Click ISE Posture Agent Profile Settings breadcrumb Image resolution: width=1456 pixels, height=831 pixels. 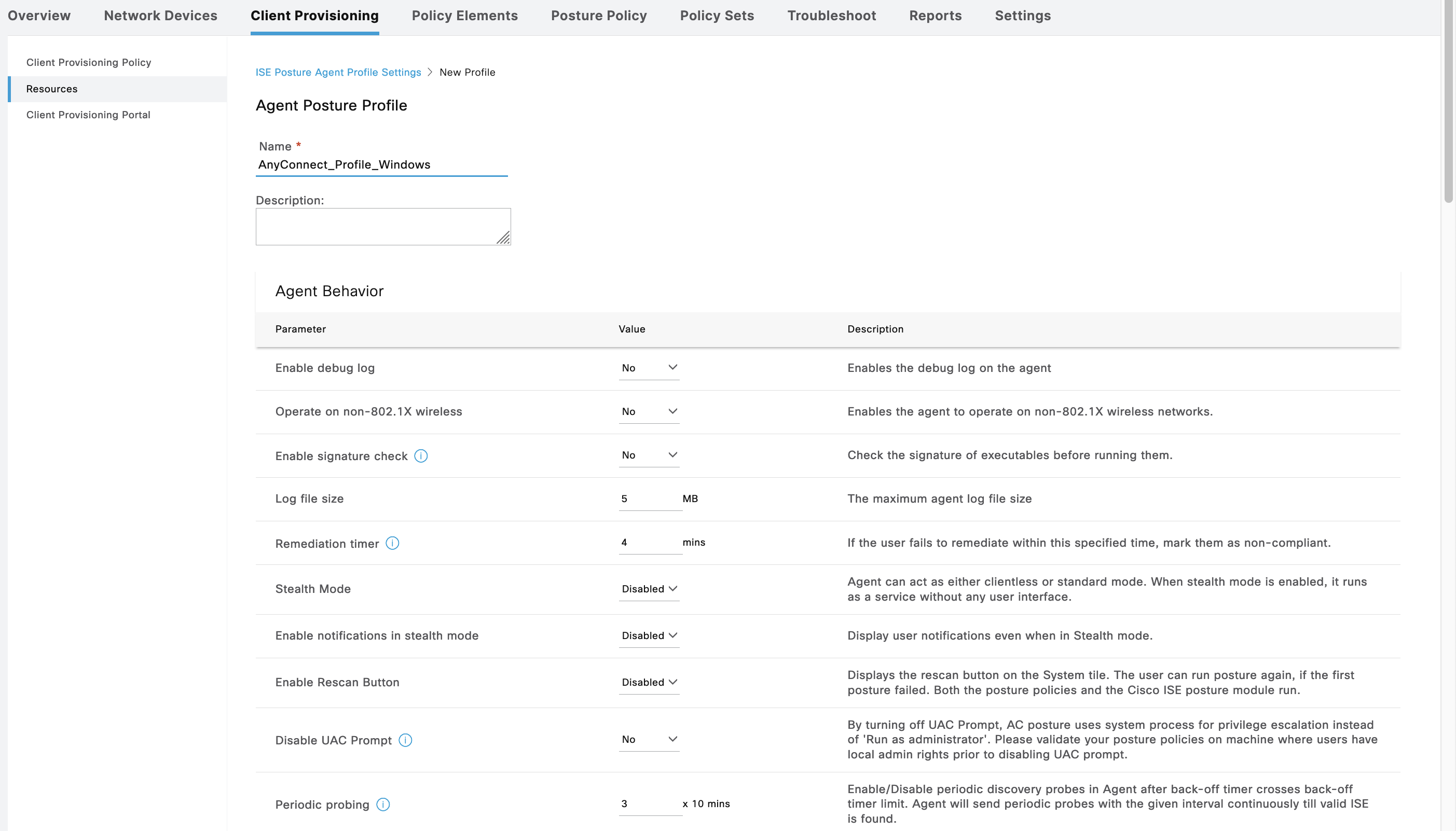coord(338,72)
